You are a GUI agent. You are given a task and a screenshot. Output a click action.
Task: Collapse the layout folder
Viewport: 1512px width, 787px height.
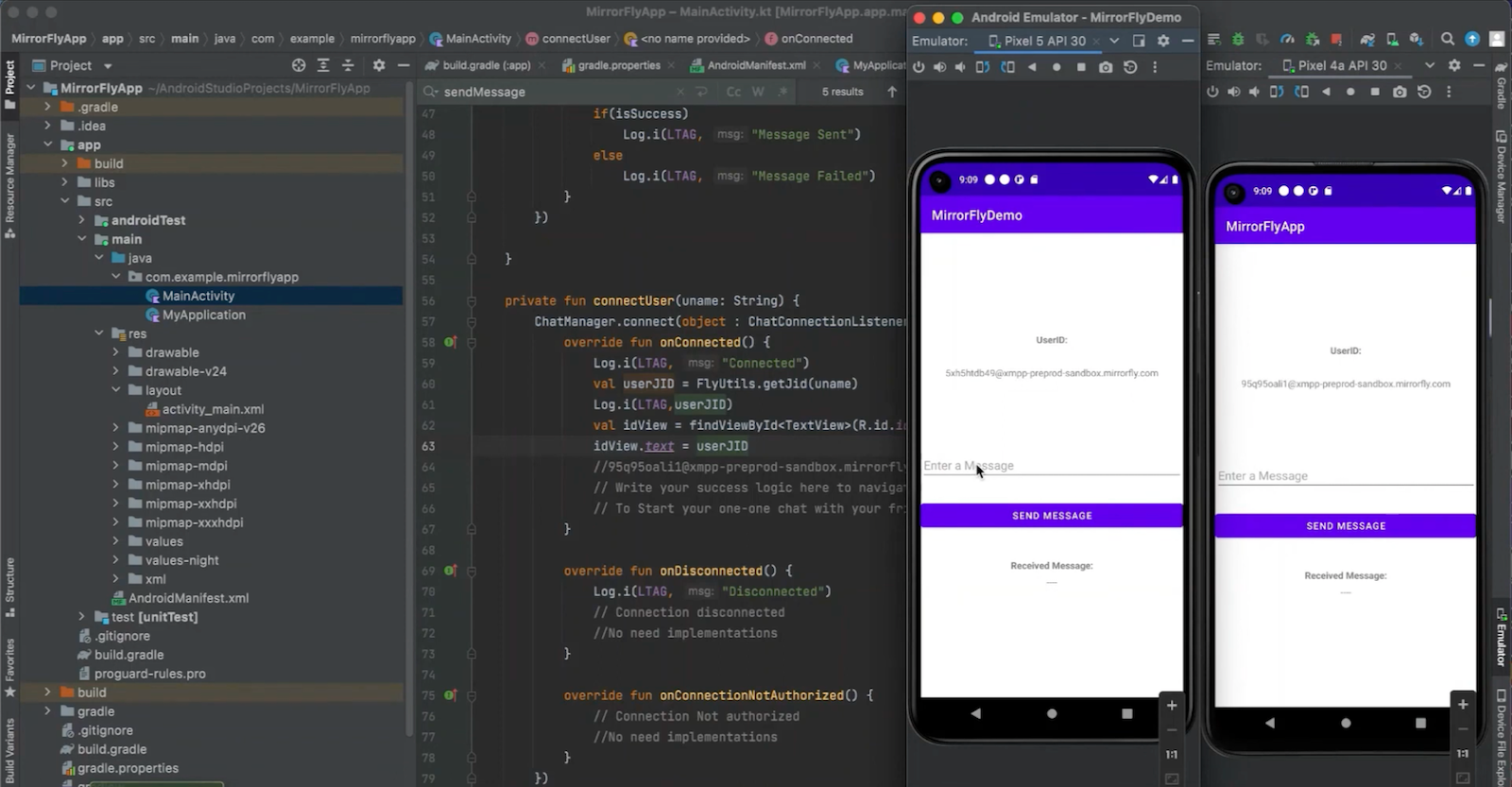pos(115,390)
